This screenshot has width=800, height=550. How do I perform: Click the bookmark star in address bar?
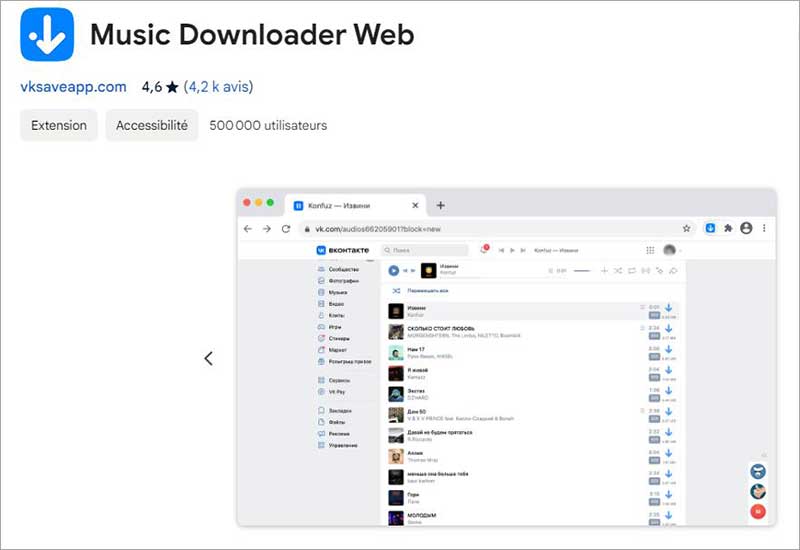(687, 229)
